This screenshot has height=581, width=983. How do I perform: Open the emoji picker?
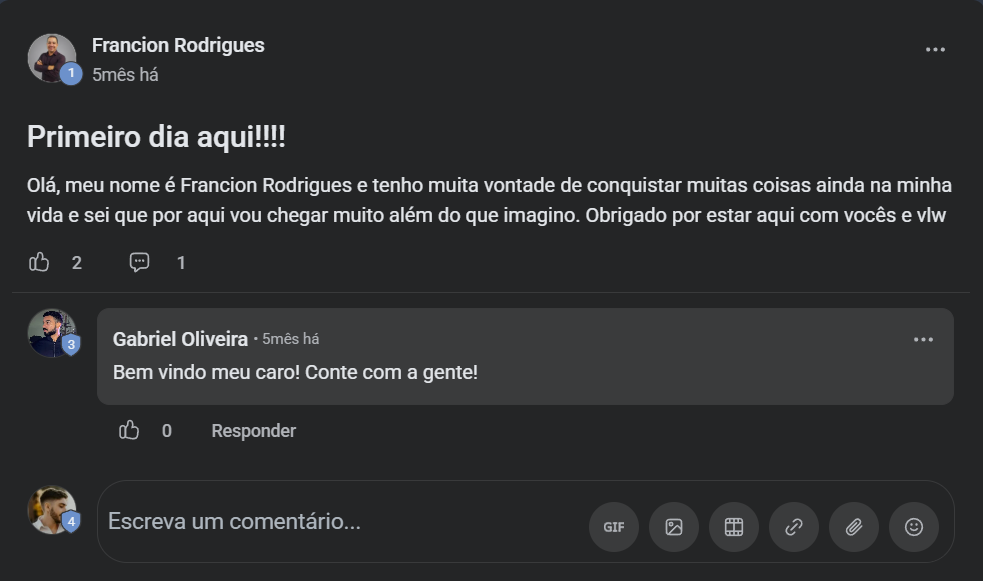pyautogui.click(x=914, y=527)
